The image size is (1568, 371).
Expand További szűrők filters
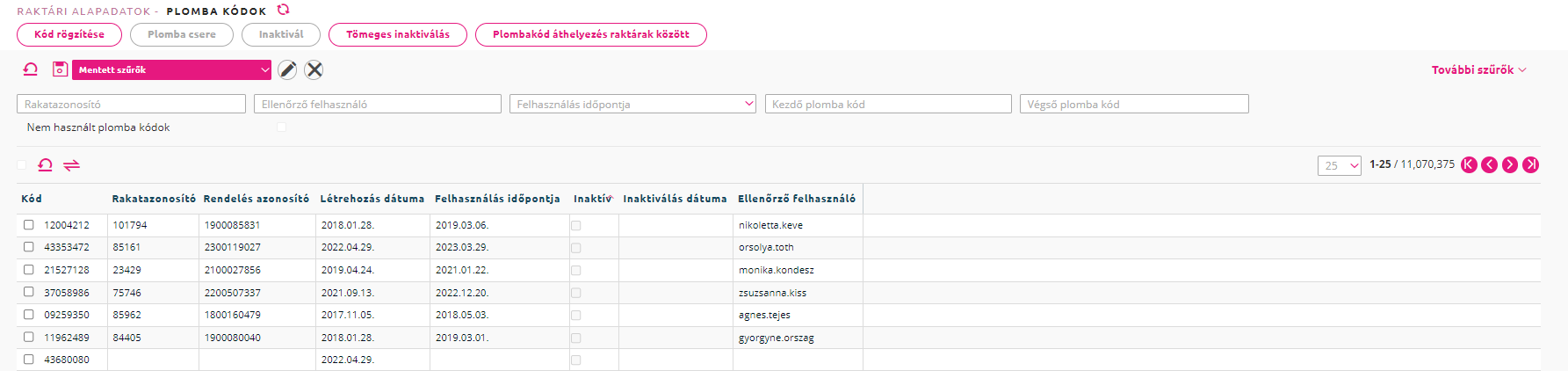pyautogui.click(x=1478, y=69)
